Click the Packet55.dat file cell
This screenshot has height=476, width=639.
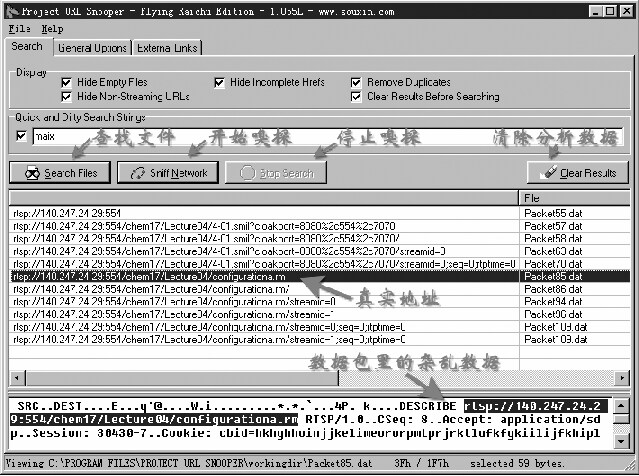click(x=575, y=213)
